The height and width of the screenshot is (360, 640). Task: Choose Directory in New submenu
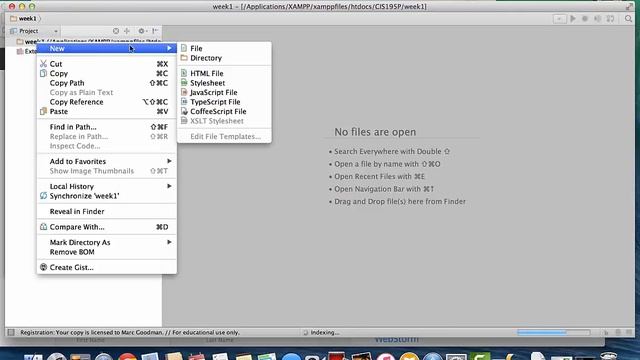click(x=224, y=58)
